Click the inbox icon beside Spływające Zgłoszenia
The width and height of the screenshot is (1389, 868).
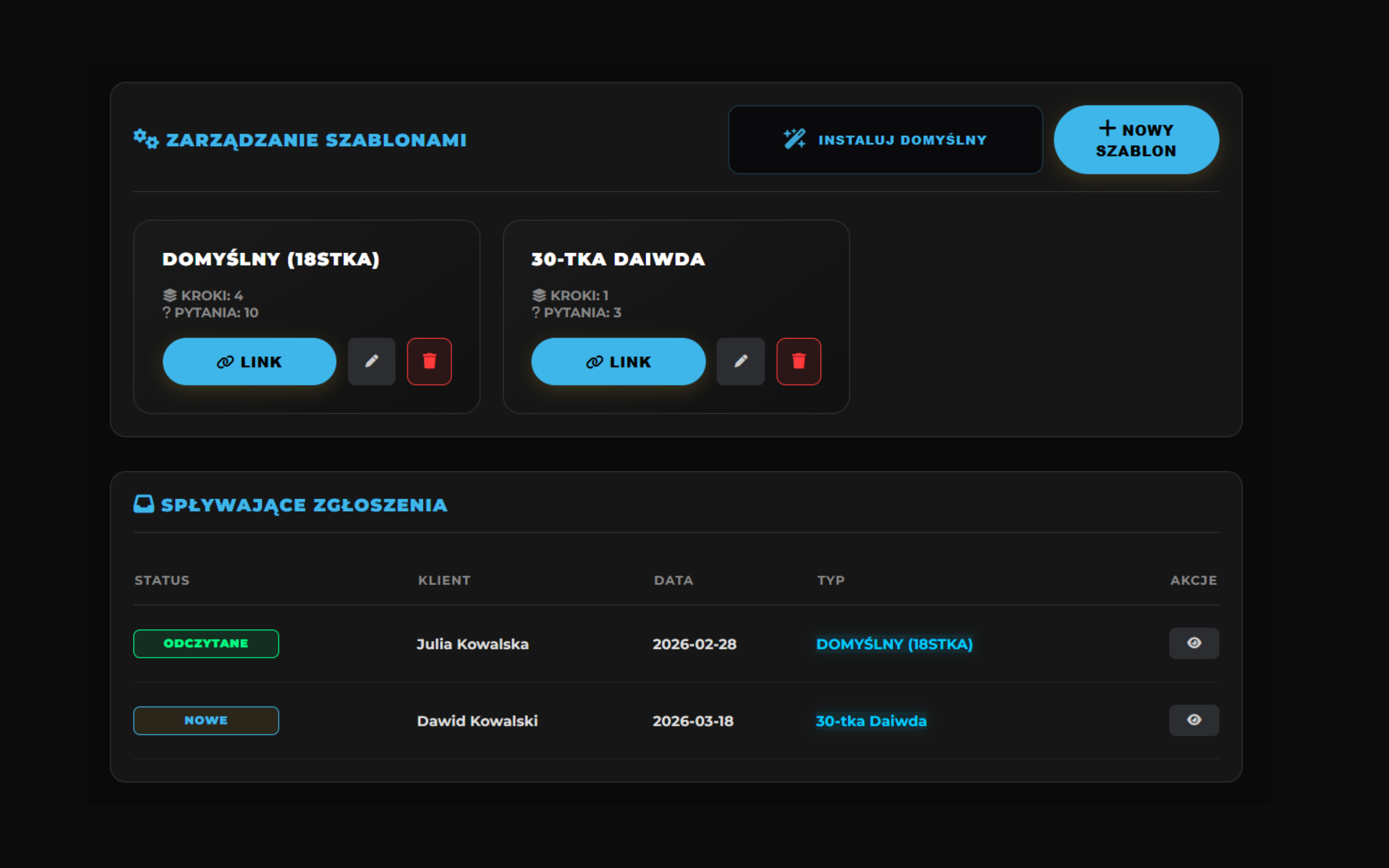144,504
